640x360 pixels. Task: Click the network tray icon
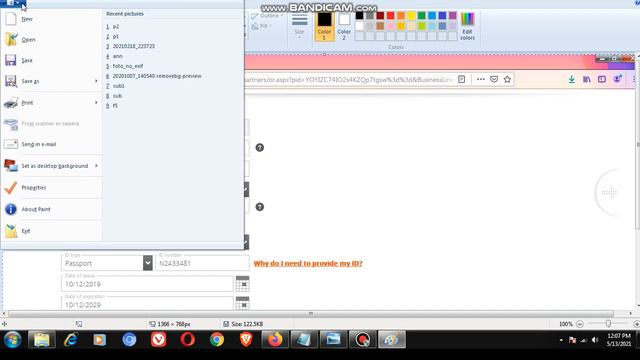click(584, 340)
